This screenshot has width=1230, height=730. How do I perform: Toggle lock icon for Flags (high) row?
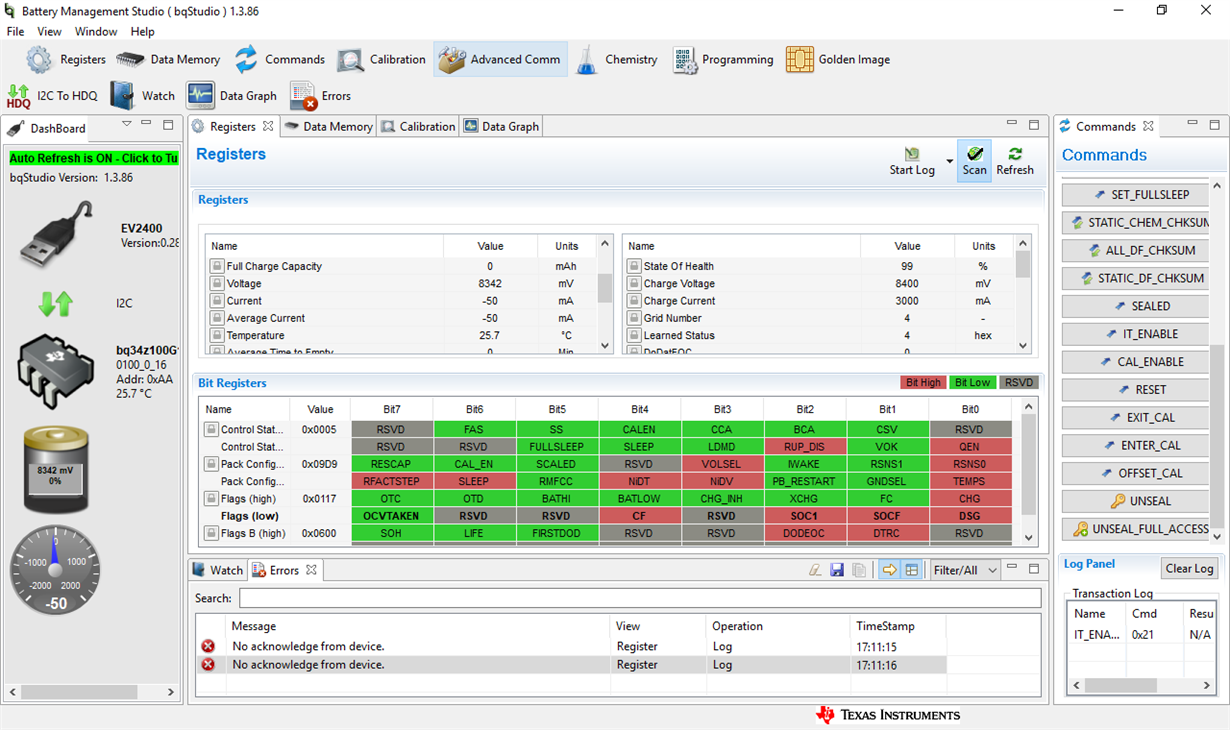(211, 498)
